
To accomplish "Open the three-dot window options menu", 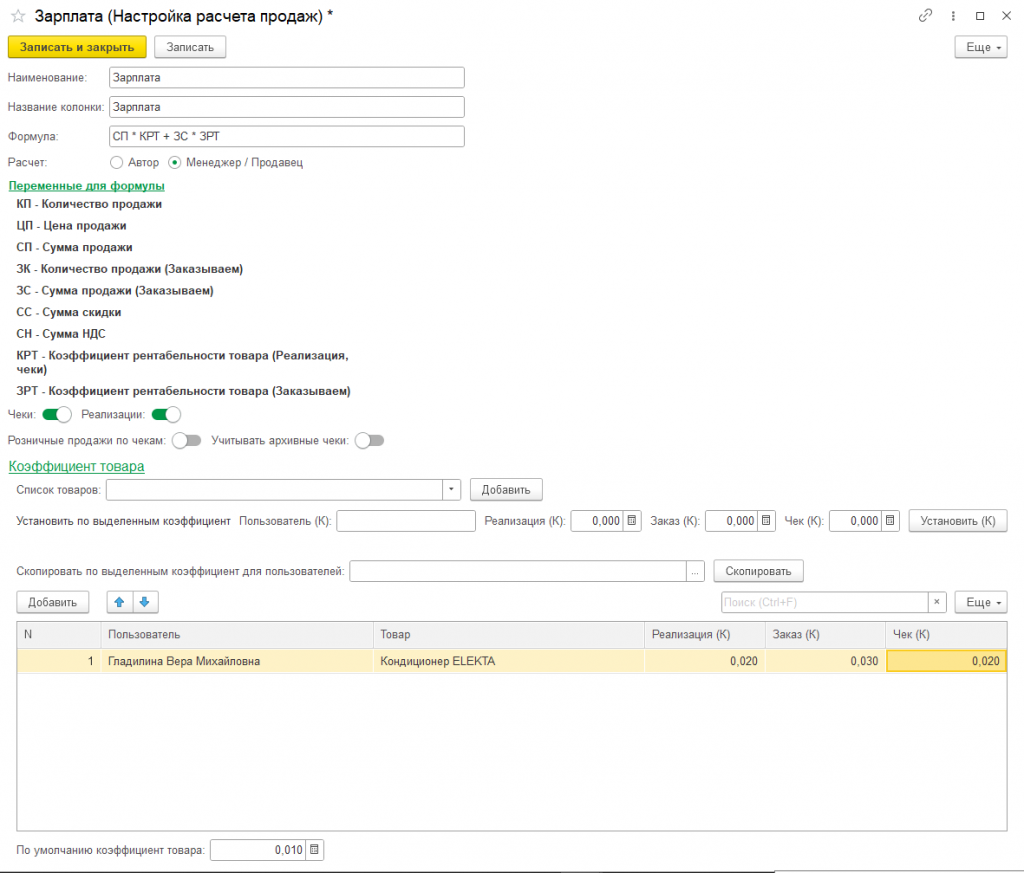I will 953,16.
